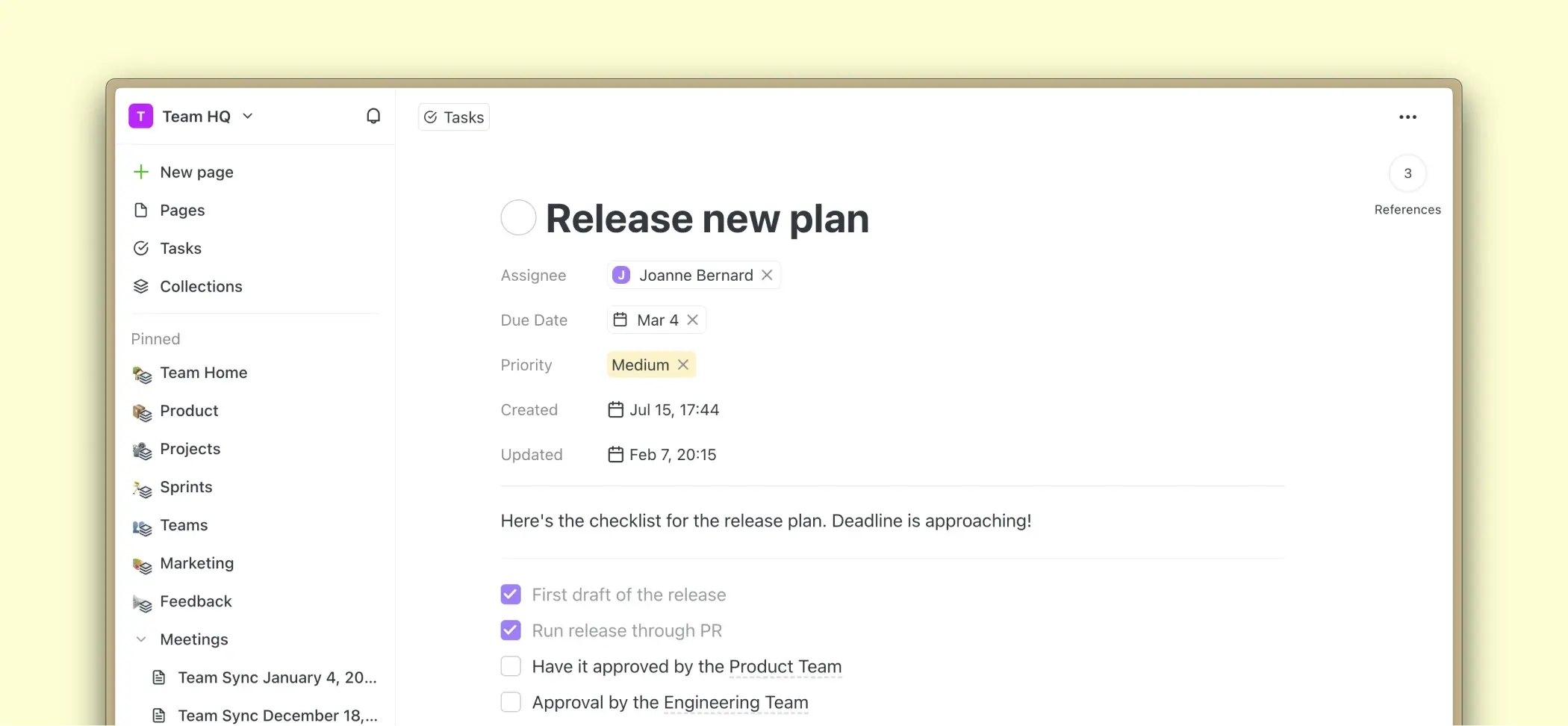
Task: Check Have it approved by Product Team
Action: tap(511, 666)
